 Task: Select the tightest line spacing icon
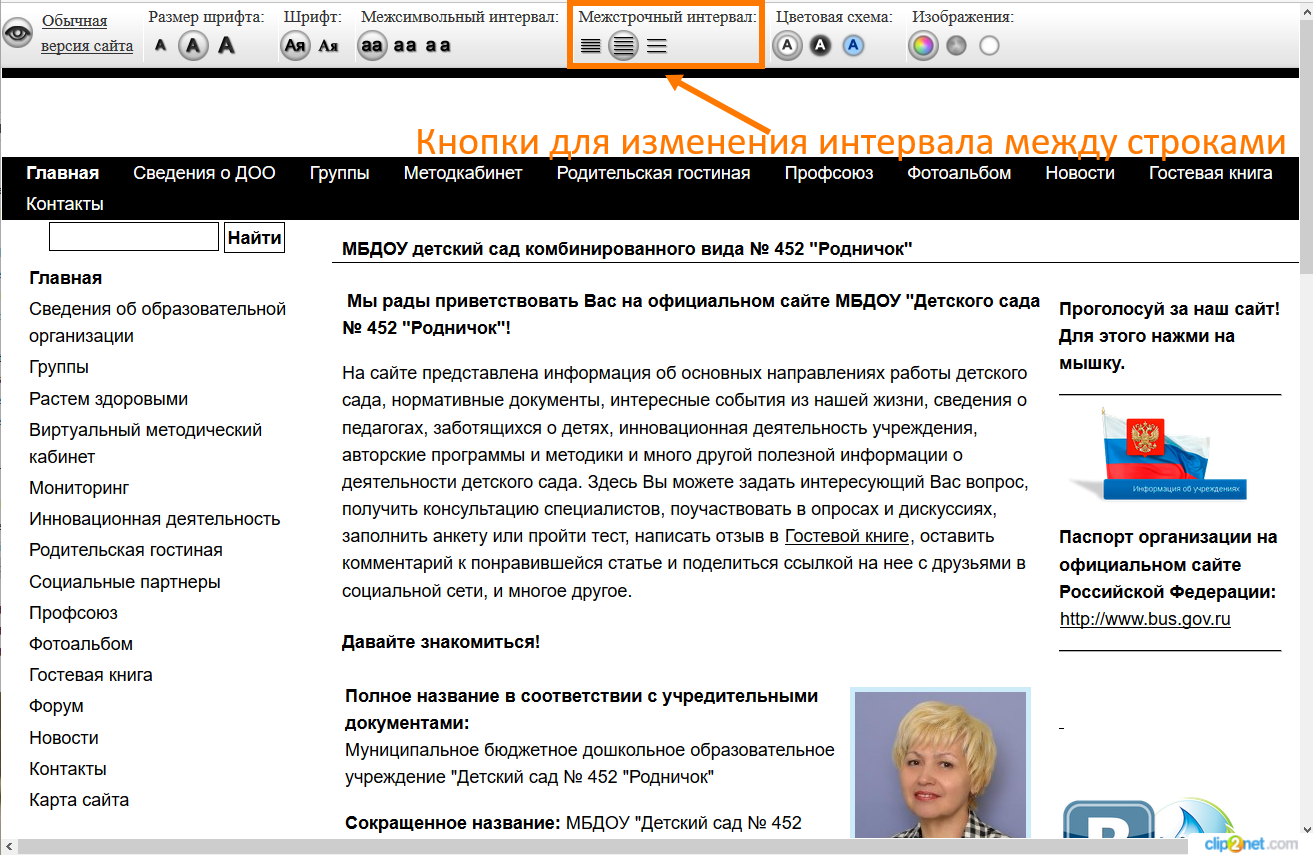pyautogui.click(x=590, y=46)
